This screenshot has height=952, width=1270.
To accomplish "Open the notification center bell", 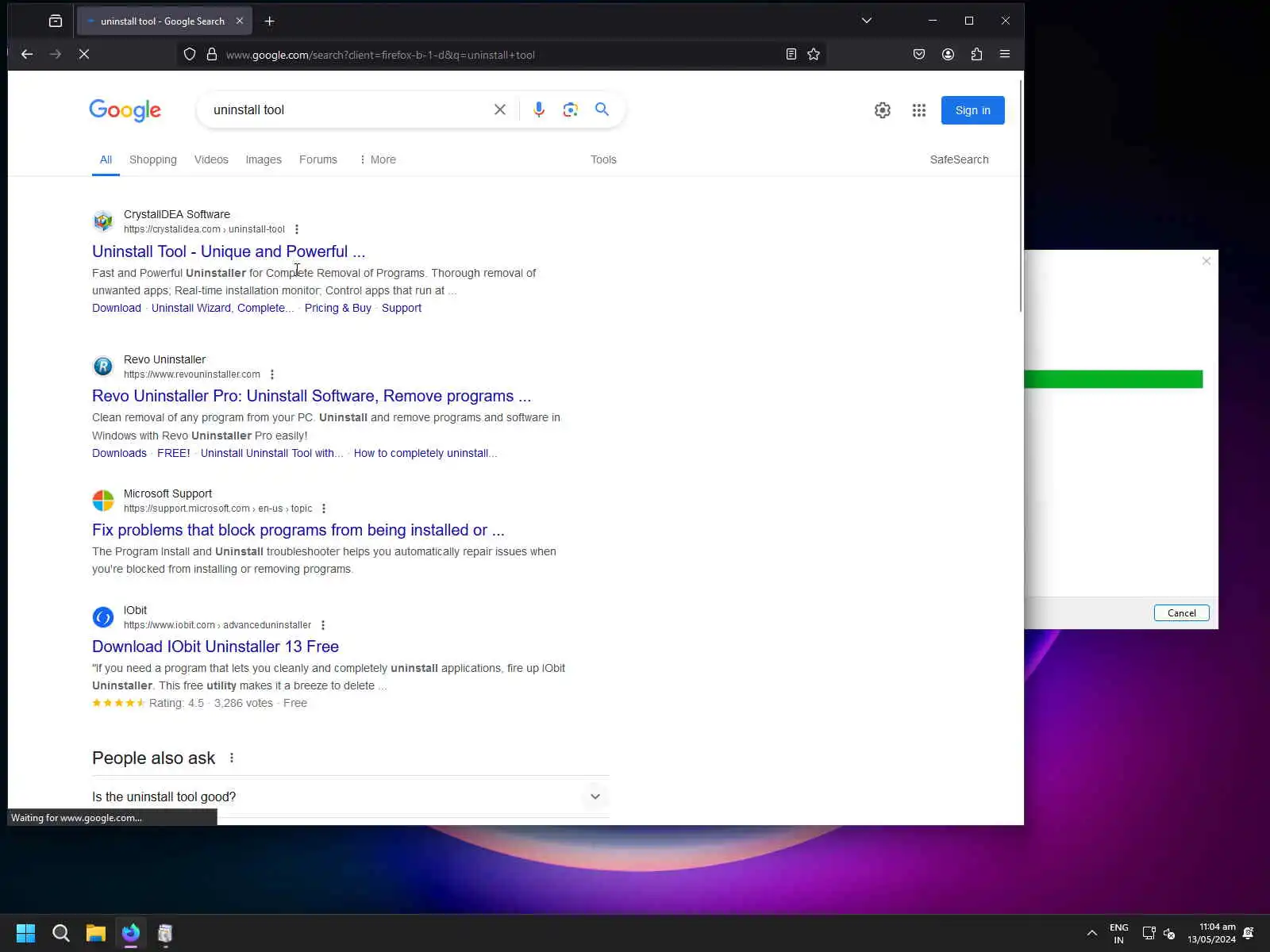I will [1249, 933].
